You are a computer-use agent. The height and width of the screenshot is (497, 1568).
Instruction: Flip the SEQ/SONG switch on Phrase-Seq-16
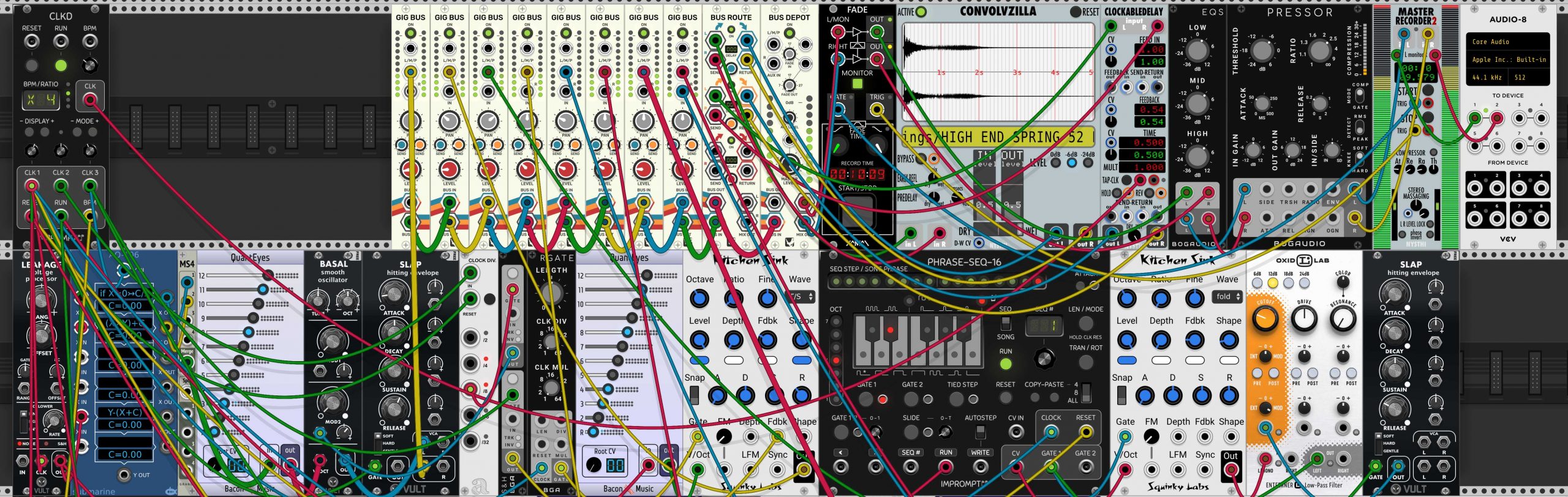(1005, 323)
